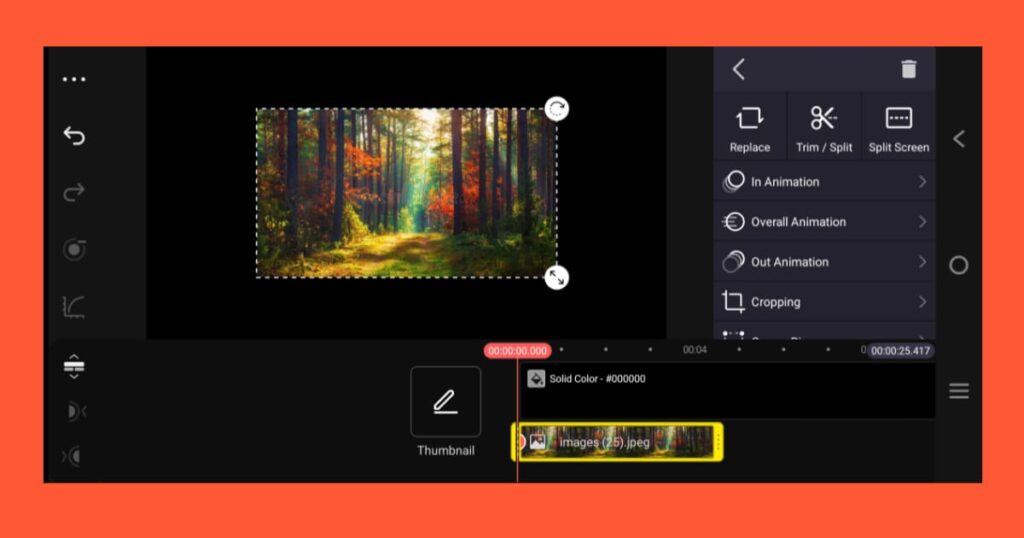Select the Trim / Split scissors tool

824,127
